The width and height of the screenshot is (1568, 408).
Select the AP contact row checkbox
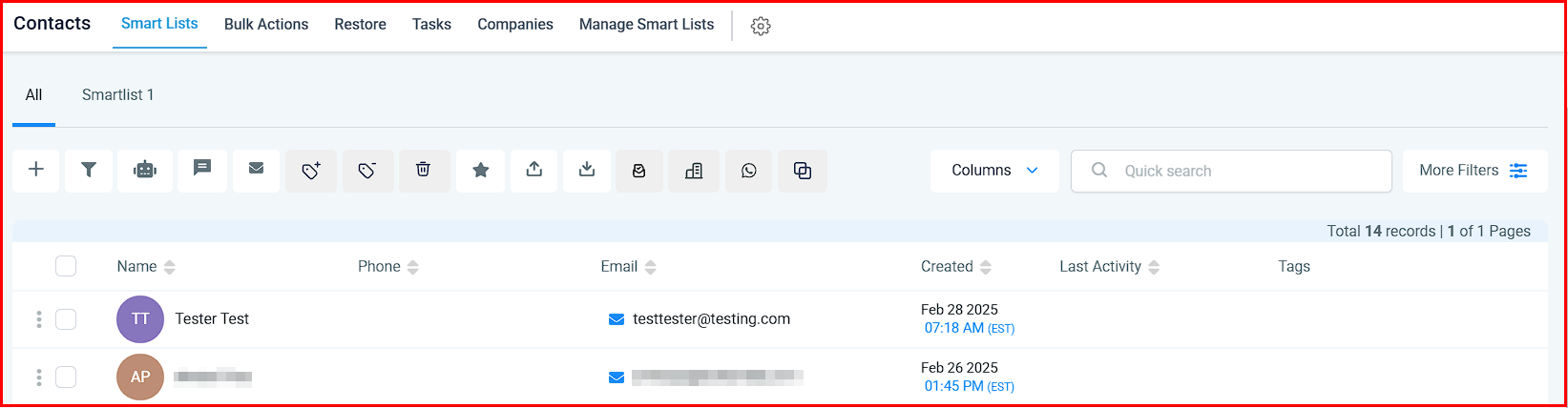(66, 377)
